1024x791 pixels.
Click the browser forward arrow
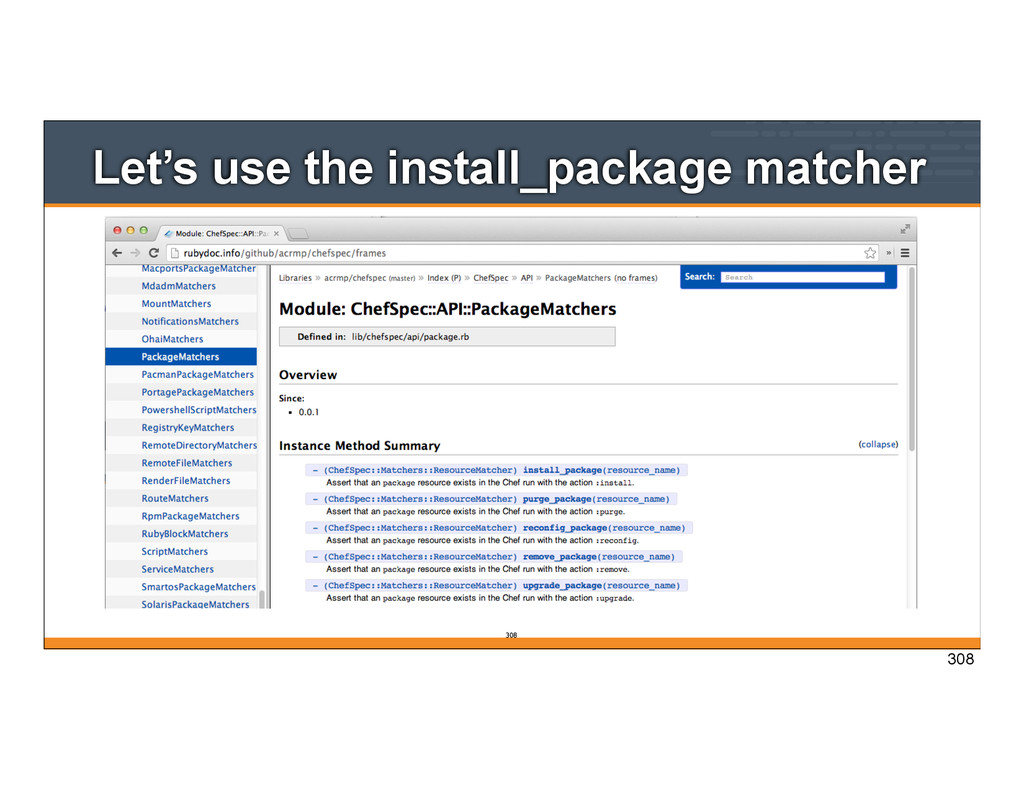[x=135, y=253]
